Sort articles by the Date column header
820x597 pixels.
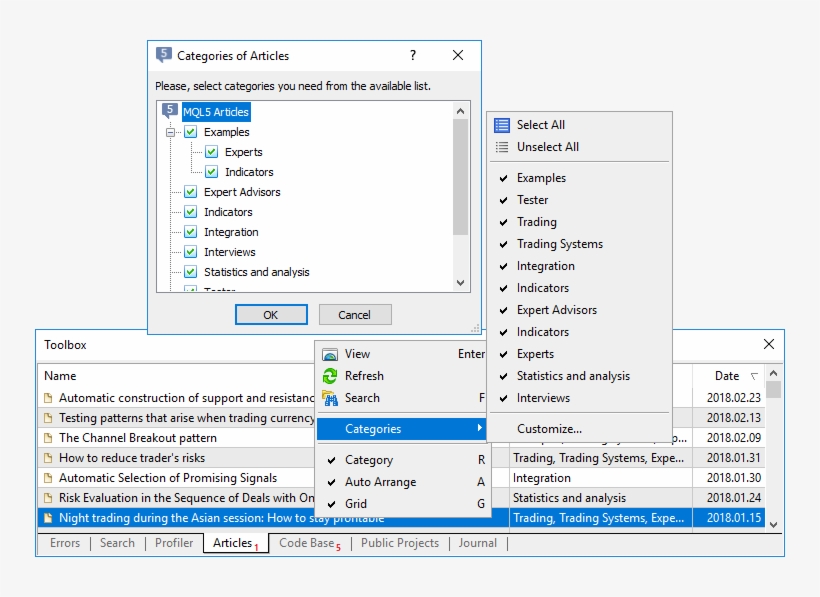pyautogui.click(x=727, y=376)
